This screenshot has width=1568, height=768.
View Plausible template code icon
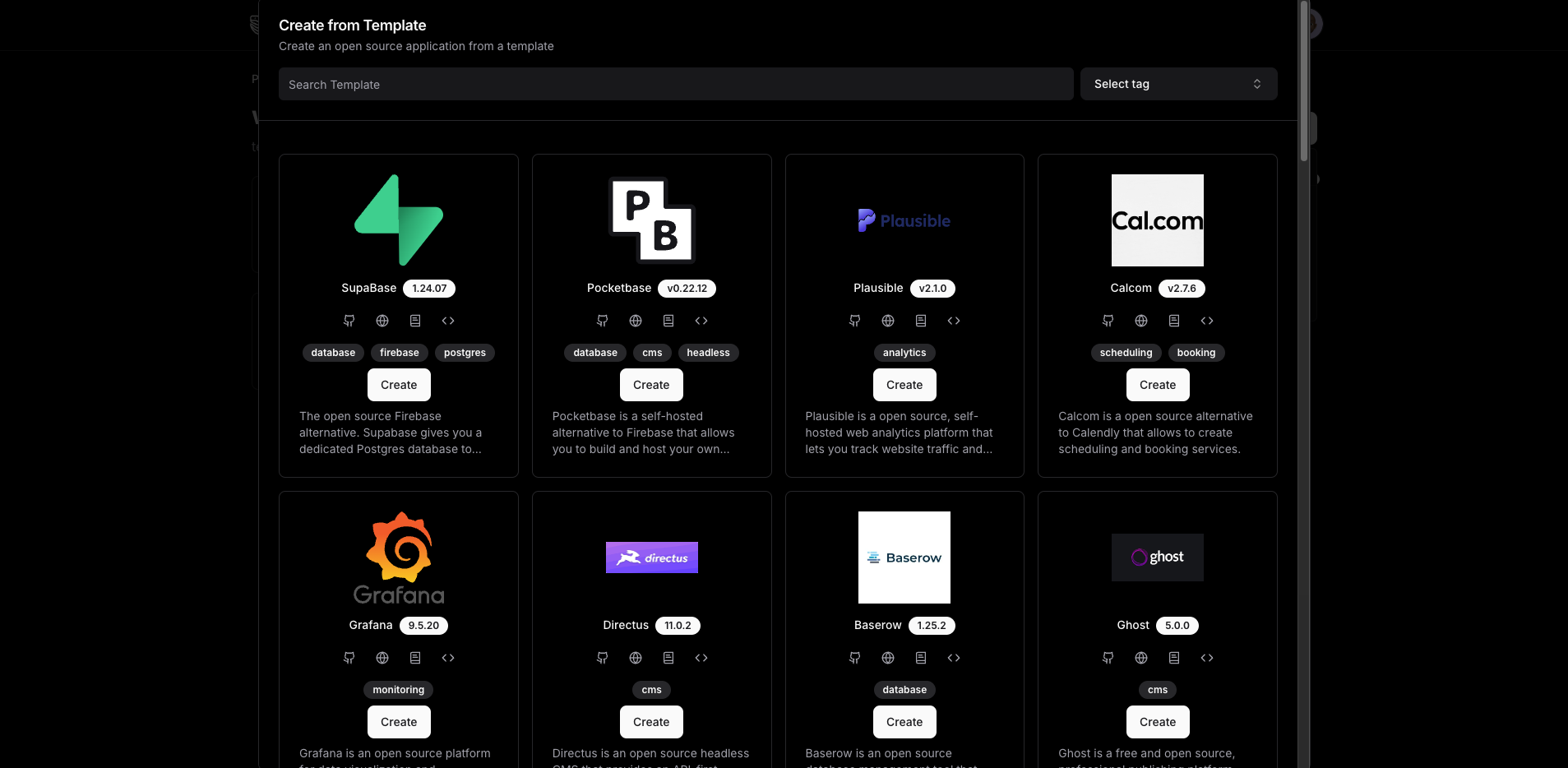(x=954, y=321)
